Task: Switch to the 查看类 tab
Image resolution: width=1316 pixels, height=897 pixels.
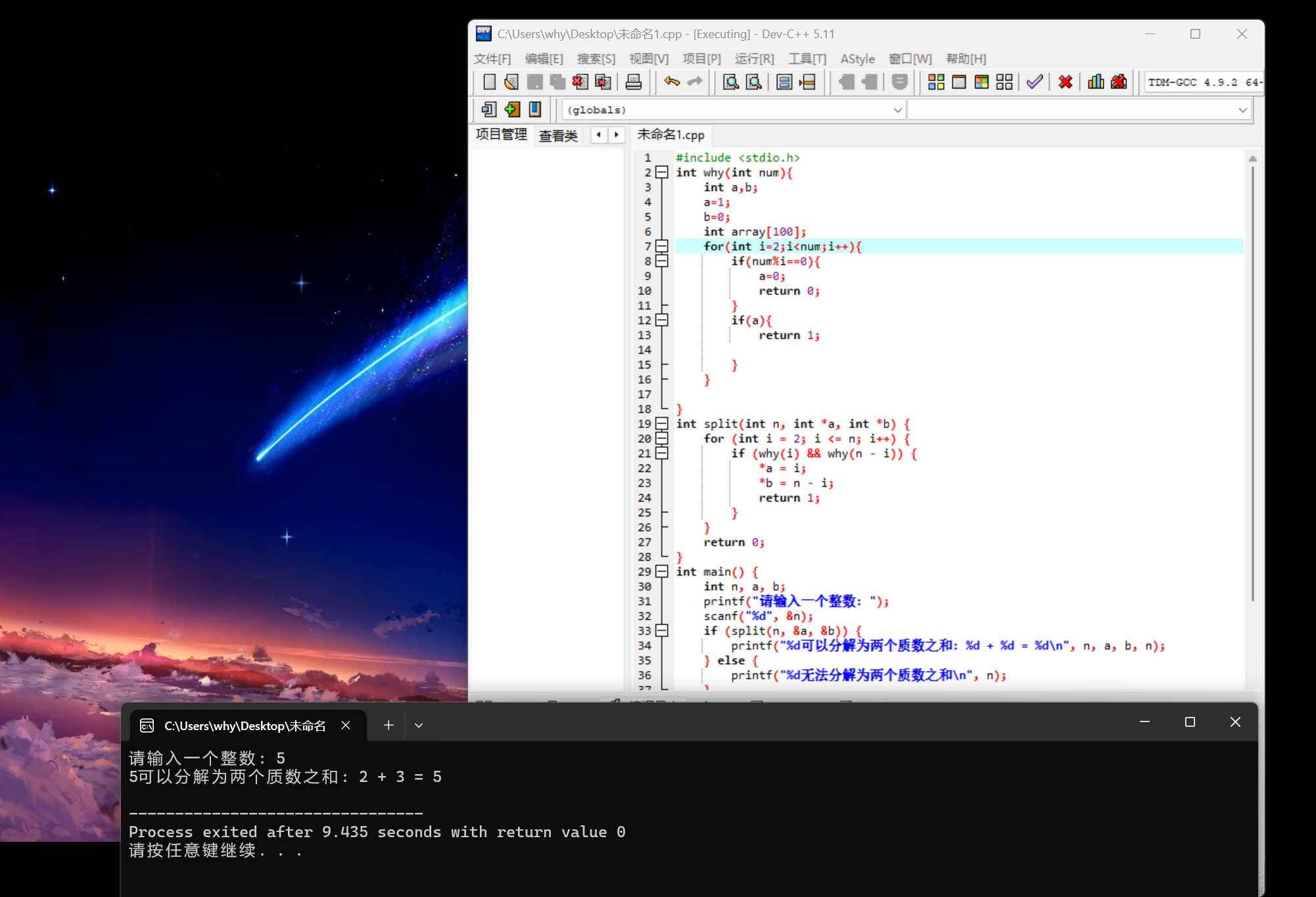Action: click(x=558, y=135)
